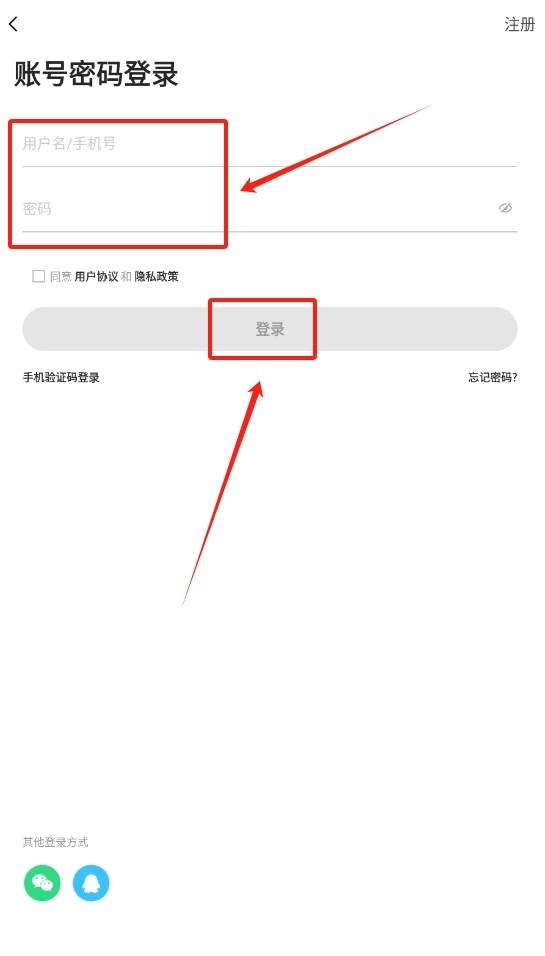Log in with the WeChat icon
Viewport: 545px width, 956px height.
click(42, 883)
